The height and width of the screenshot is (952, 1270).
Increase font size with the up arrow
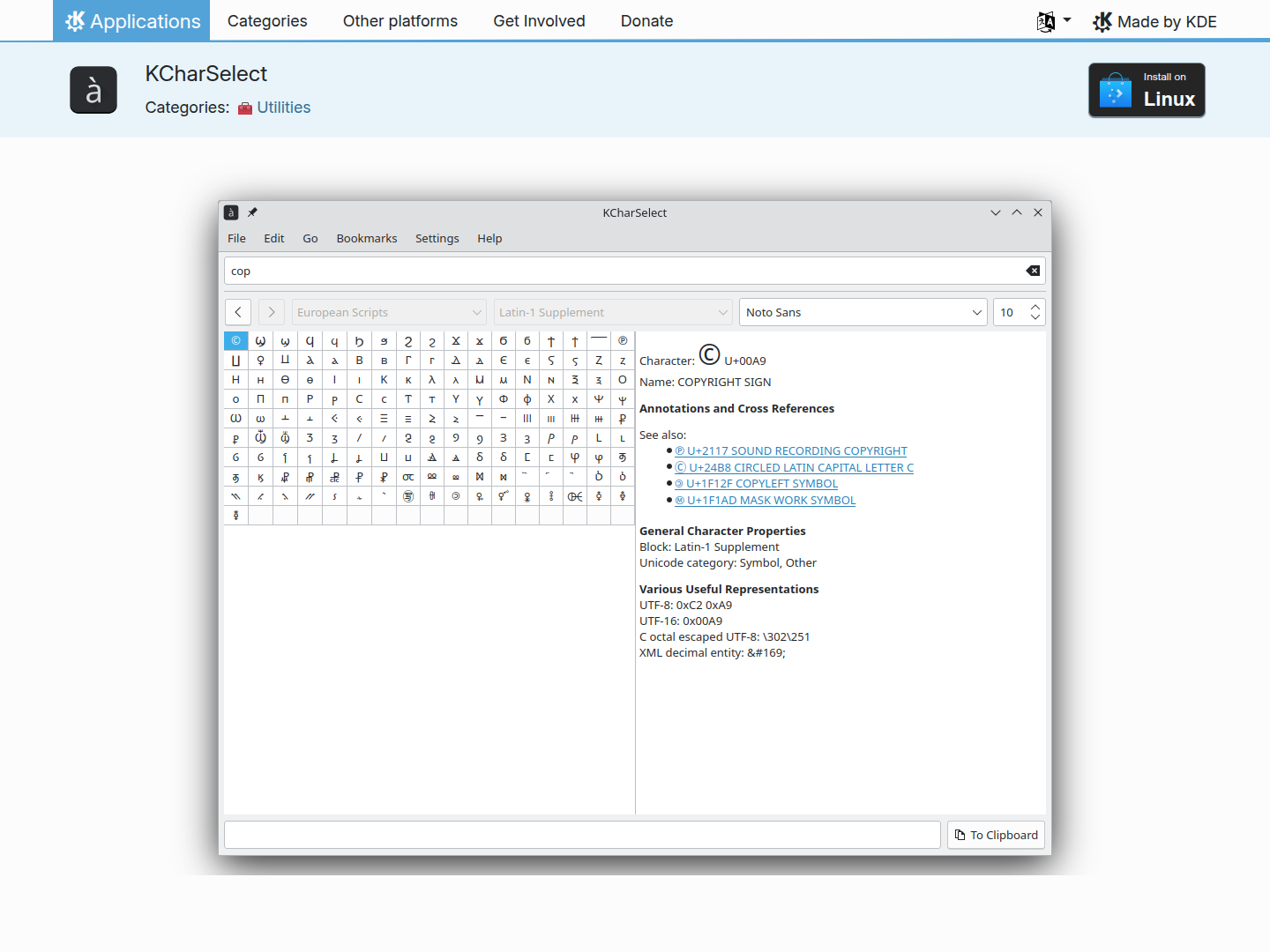1035,307
